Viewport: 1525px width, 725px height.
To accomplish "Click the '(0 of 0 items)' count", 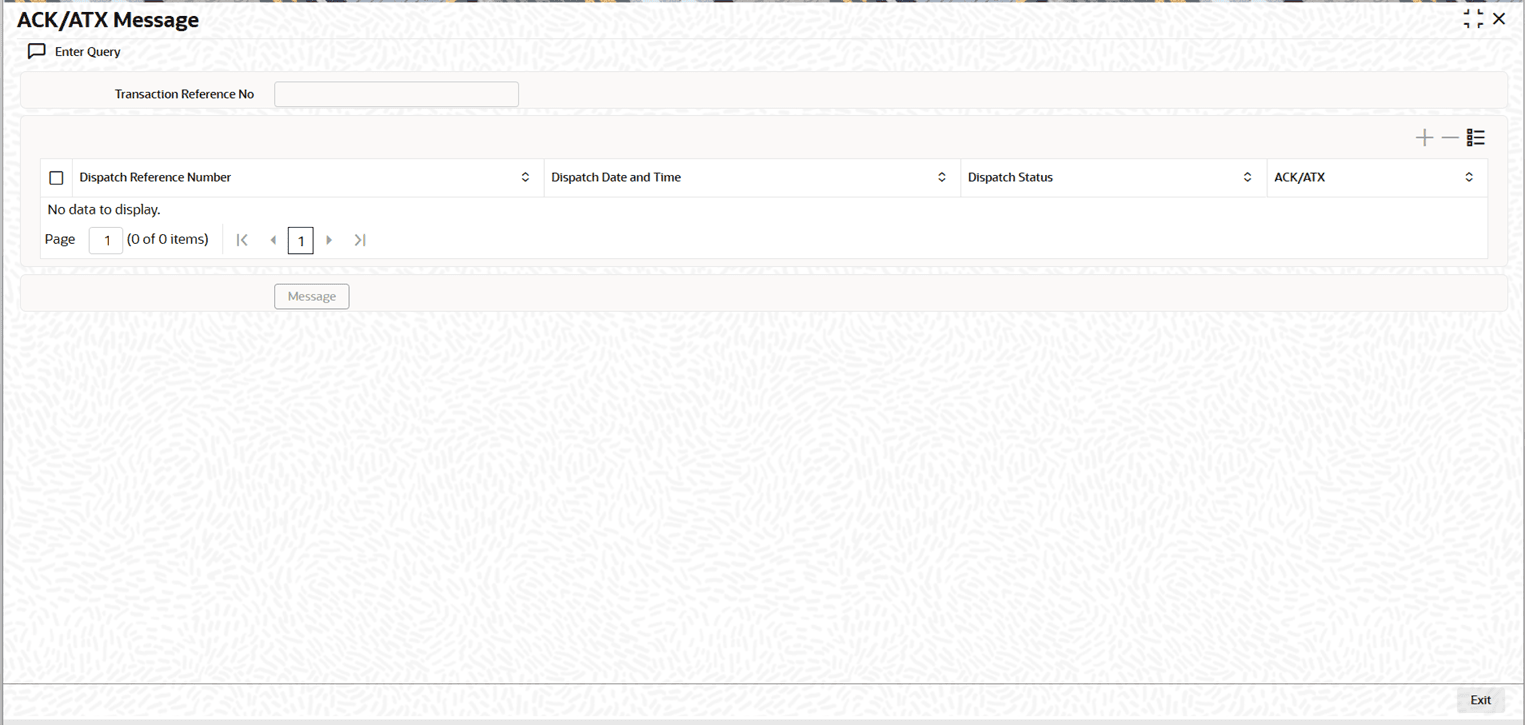I will click(168, 239).
